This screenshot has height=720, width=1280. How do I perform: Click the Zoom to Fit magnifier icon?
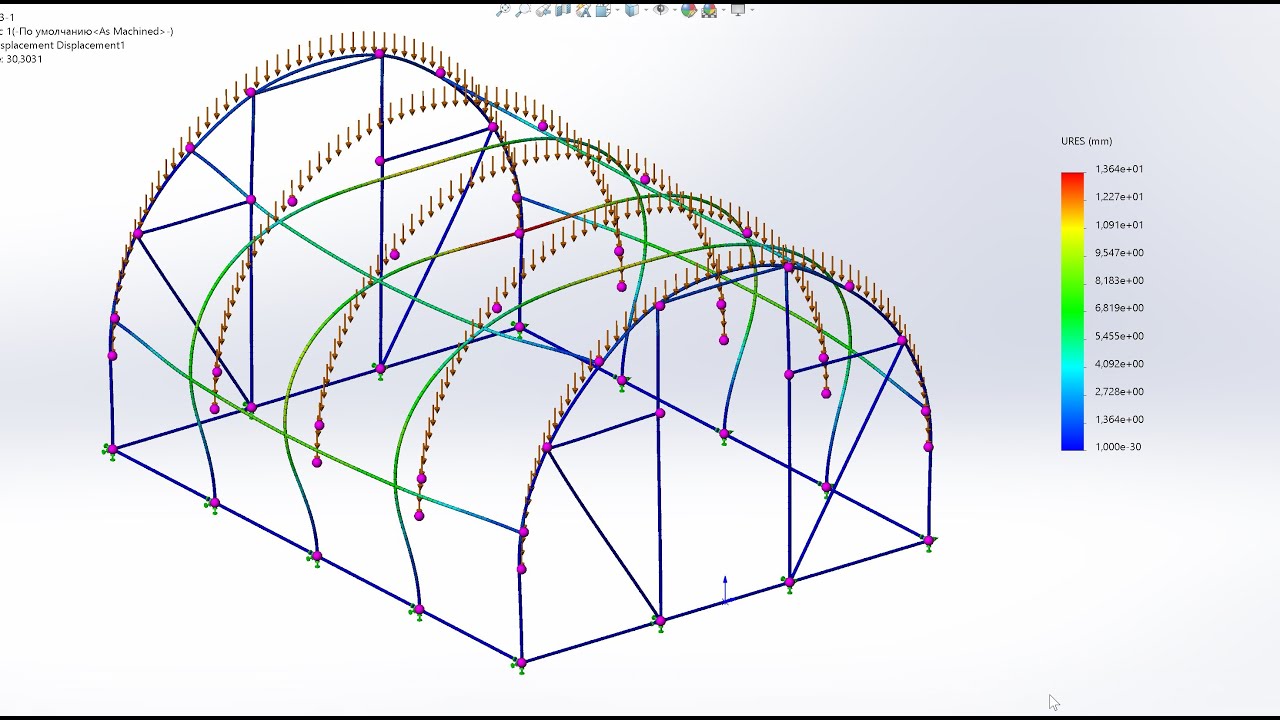pyautogui.click(x=503, y=10)
